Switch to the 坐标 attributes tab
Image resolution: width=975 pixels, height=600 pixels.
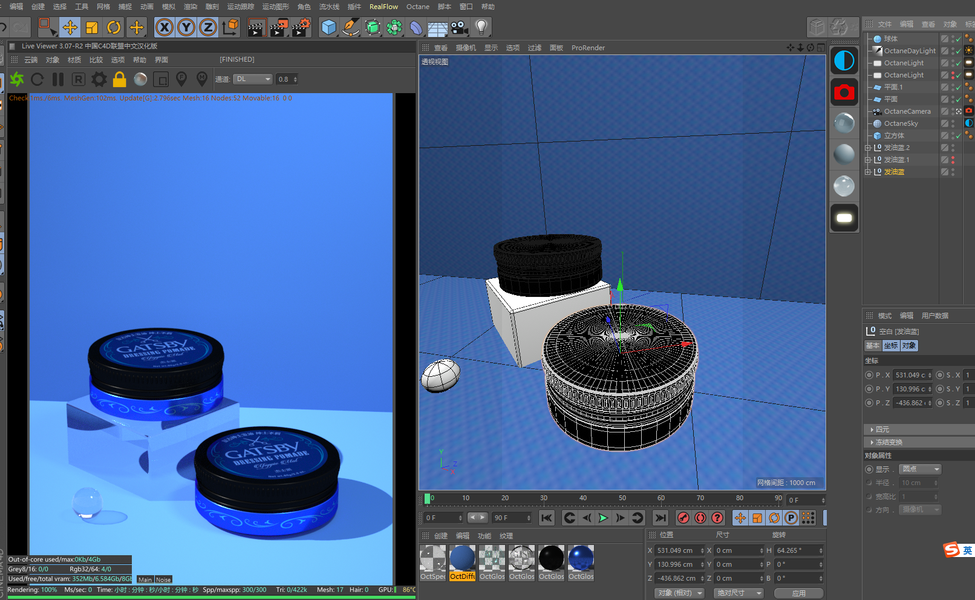[891, 346]
